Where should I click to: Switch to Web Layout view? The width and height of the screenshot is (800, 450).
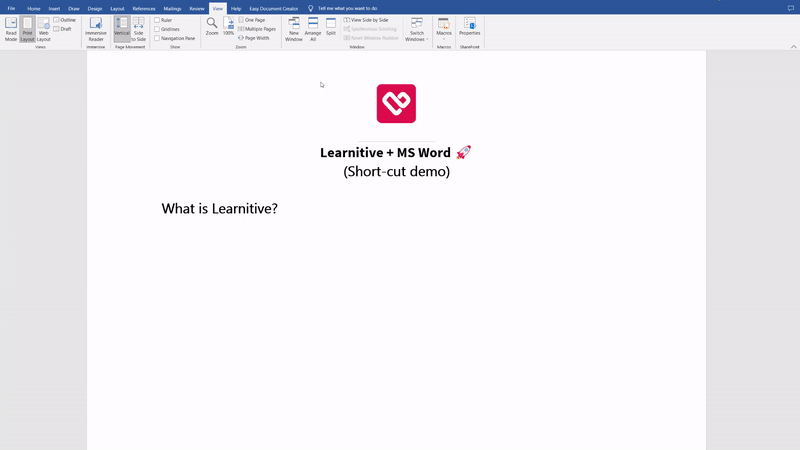[x=43, y=29]
